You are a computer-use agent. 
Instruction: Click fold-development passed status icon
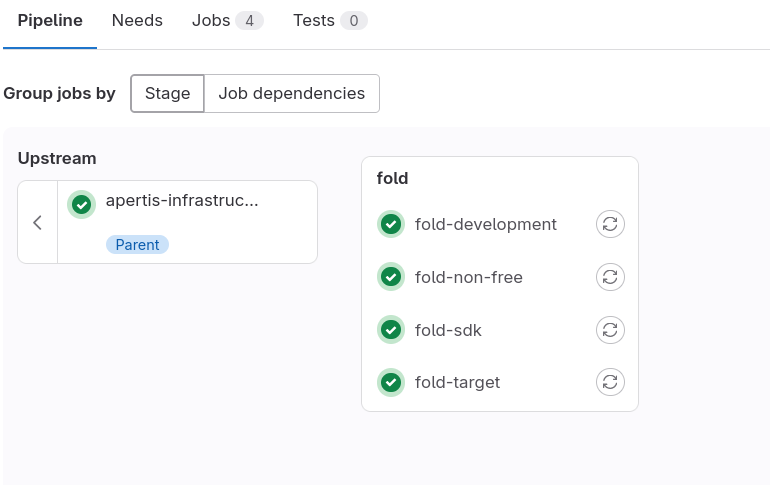pos(391,224)
